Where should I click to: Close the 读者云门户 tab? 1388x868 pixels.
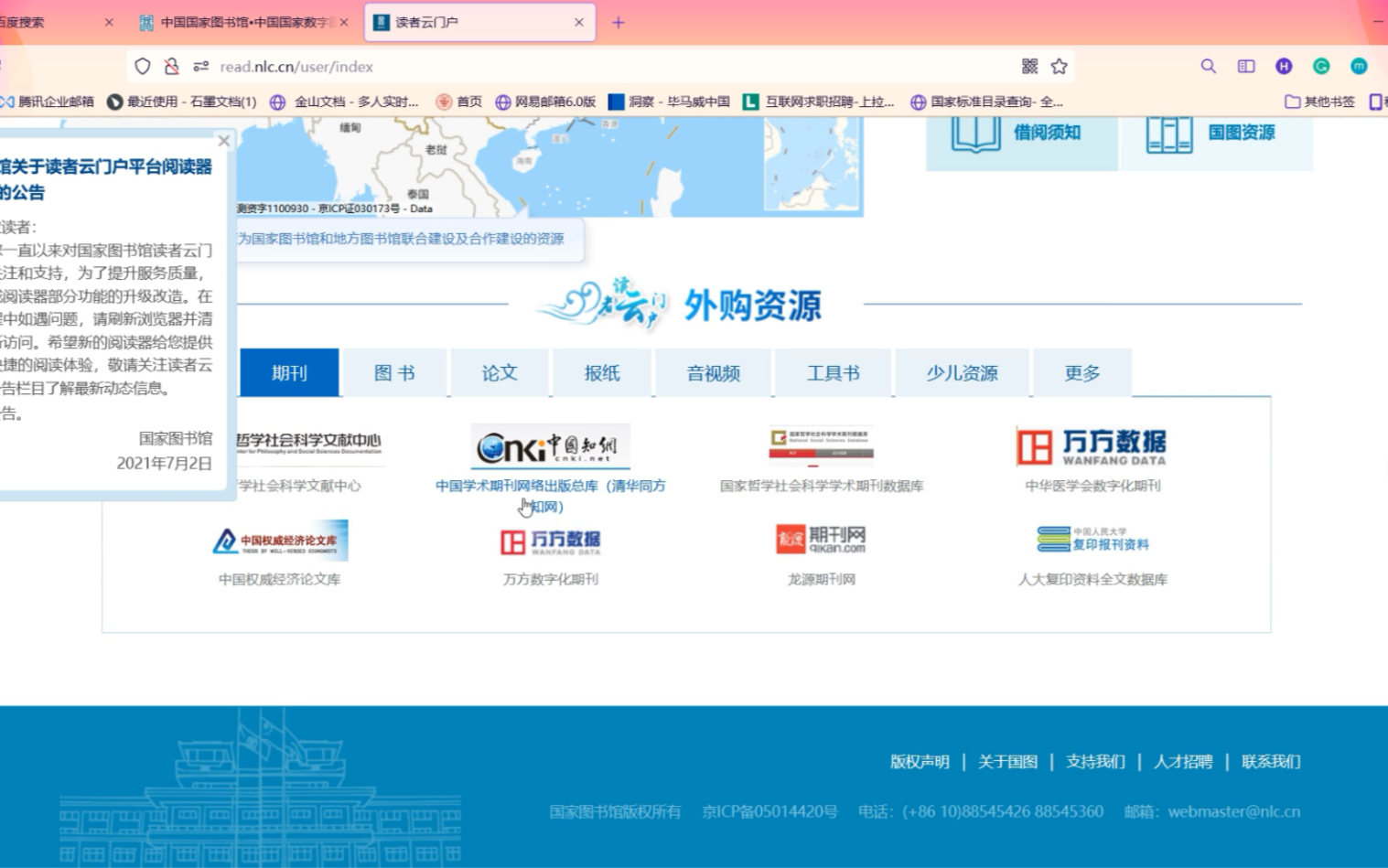579,22
